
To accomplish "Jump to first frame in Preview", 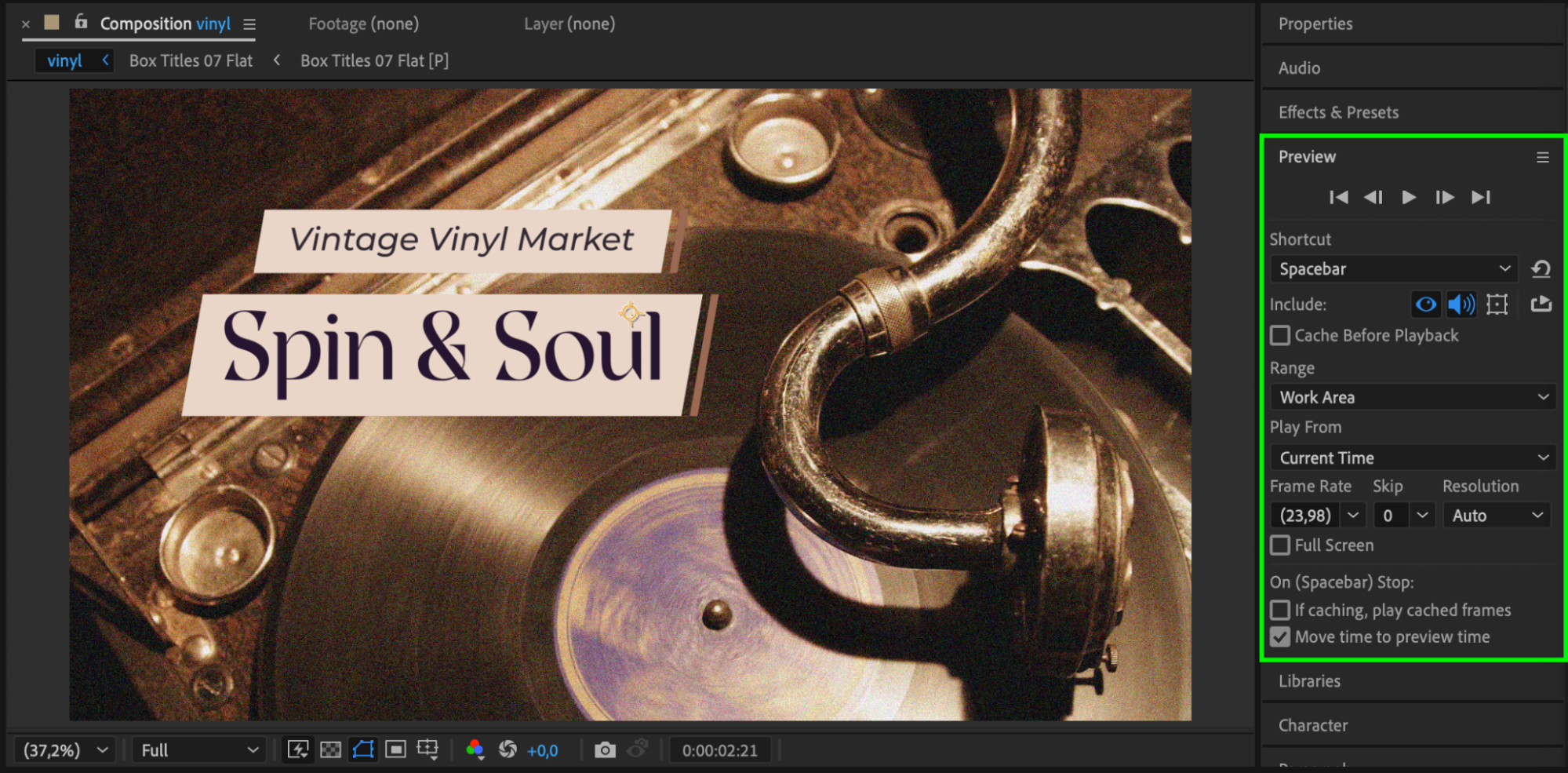I will pyautogui.click(x=1338, y=197).
